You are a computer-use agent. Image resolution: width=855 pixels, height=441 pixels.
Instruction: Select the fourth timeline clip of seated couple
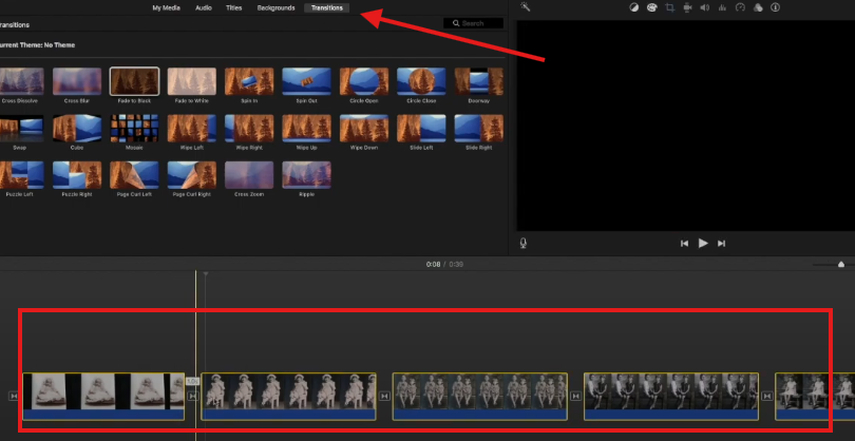click(x=671, y=396)
